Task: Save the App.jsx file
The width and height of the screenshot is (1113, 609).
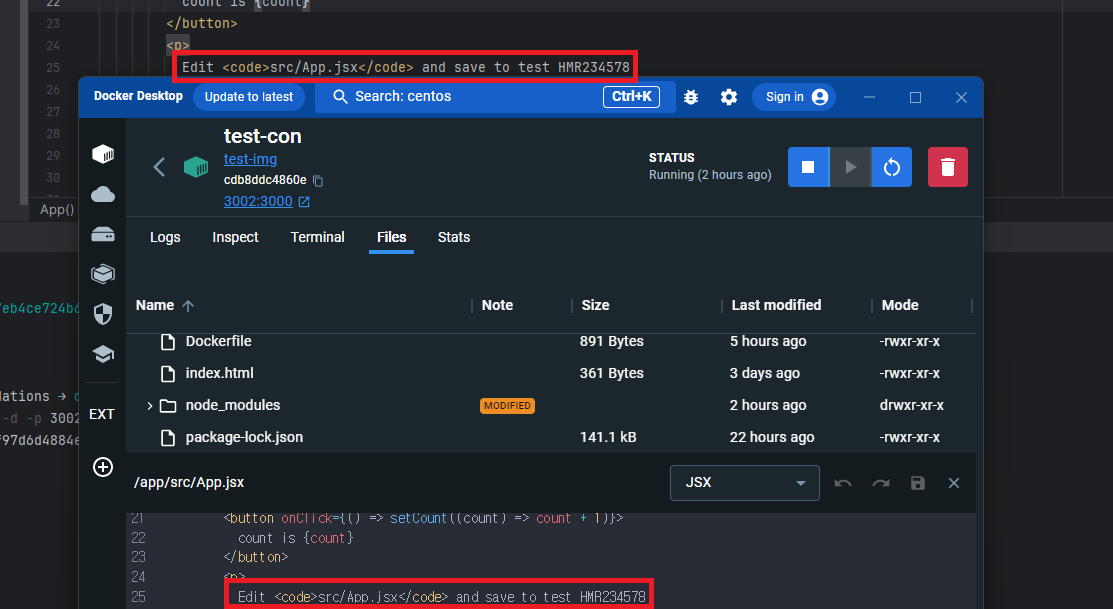Action: click(918, 483)
